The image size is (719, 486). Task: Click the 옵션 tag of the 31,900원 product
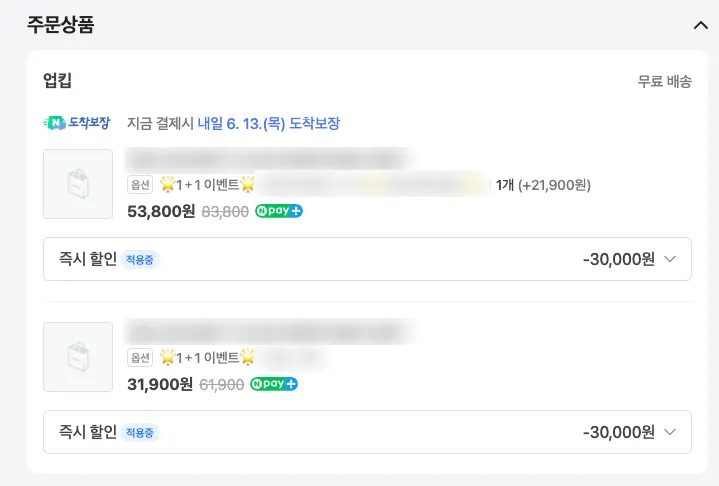coord(140,358)
